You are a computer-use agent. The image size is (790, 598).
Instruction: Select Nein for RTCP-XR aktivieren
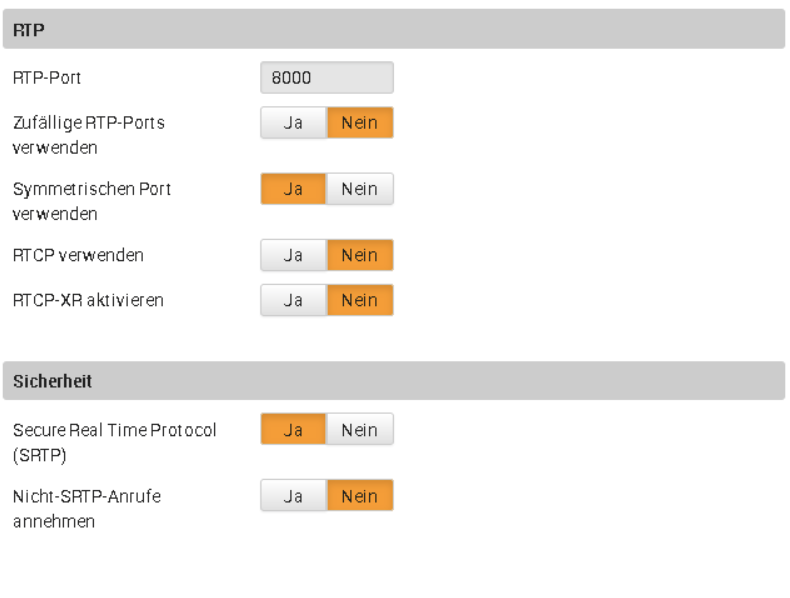coord(359,300)
